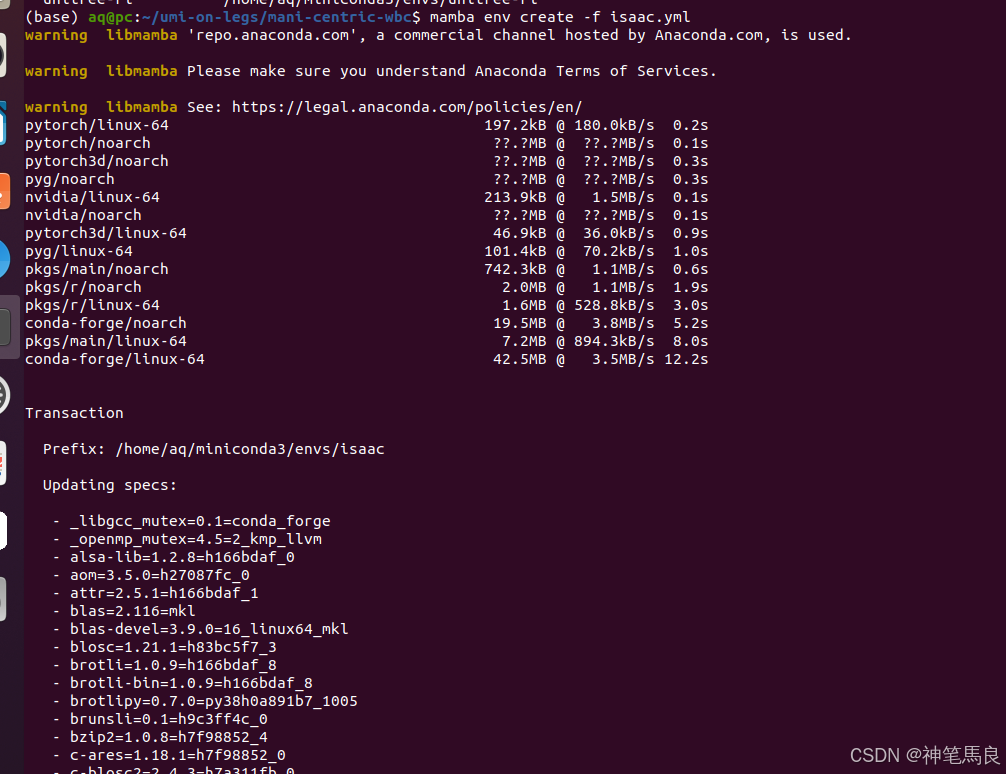Click the _openmp_mutex=4.5=2_kmp_llvm spec
The width and height of the screenshot is (1006, 774).
(x=196, y=538)
